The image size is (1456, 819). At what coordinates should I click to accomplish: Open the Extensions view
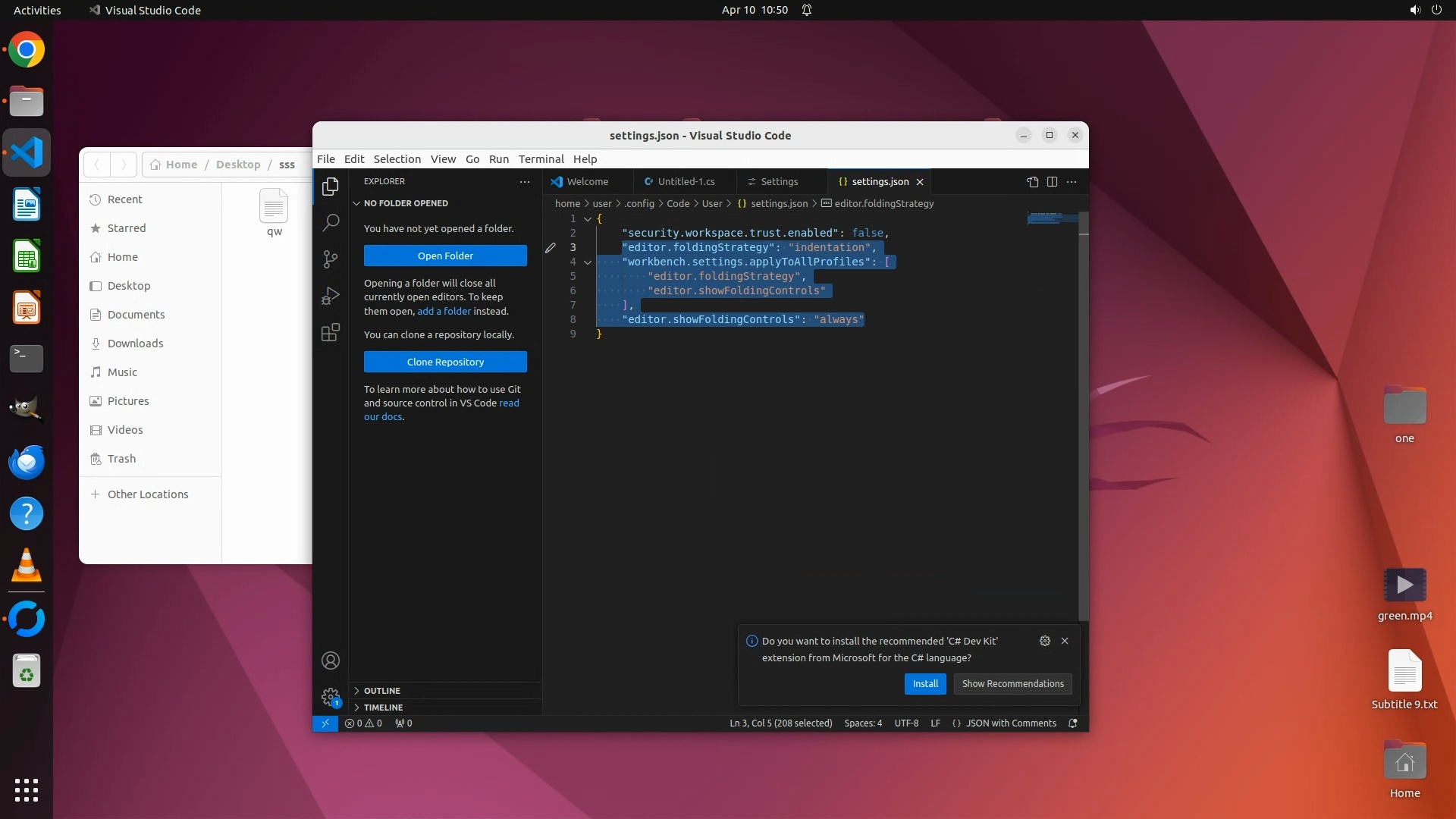tap(331, 332)
